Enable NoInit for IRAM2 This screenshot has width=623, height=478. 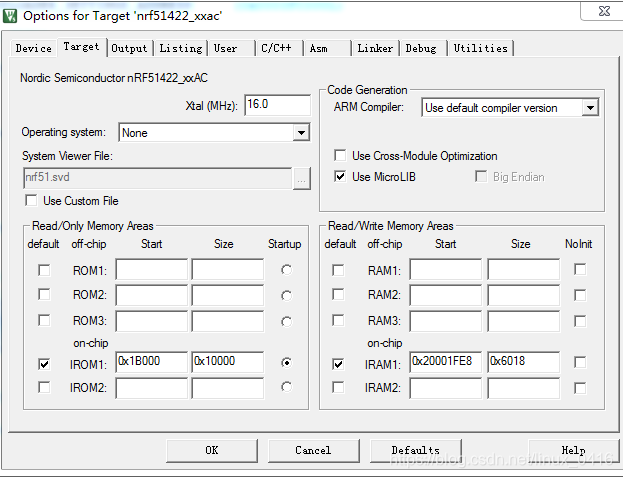coord(580,388)
